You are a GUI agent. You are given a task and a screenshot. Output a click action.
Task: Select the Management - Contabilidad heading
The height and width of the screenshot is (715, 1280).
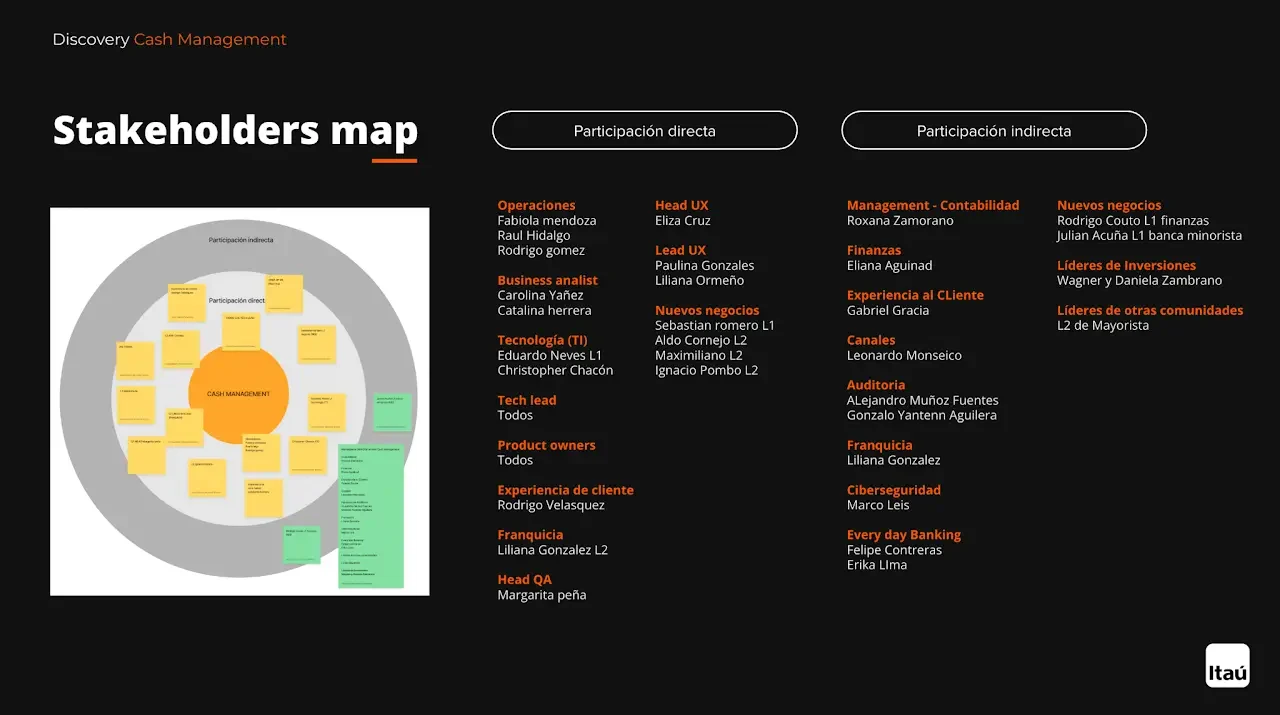[x=932, y=205]
